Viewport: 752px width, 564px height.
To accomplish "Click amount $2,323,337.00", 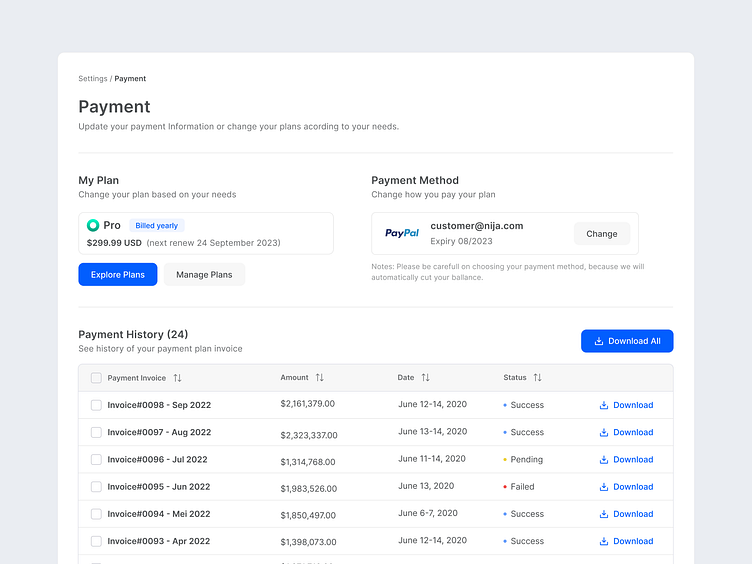I will (309, 435).
